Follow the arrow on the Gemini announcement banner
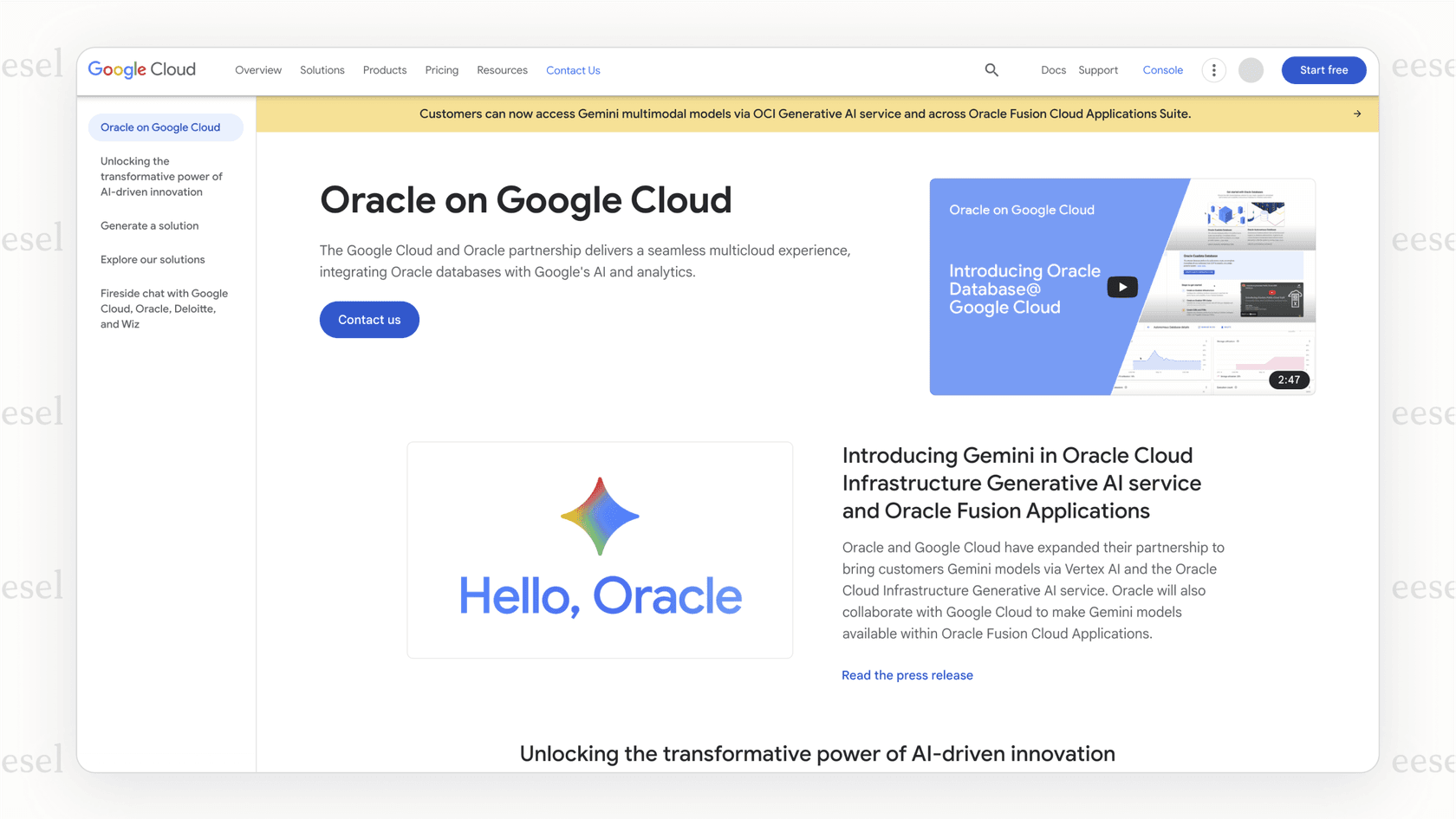This screenshot has height=819, width=1456. click(1358, 114)
